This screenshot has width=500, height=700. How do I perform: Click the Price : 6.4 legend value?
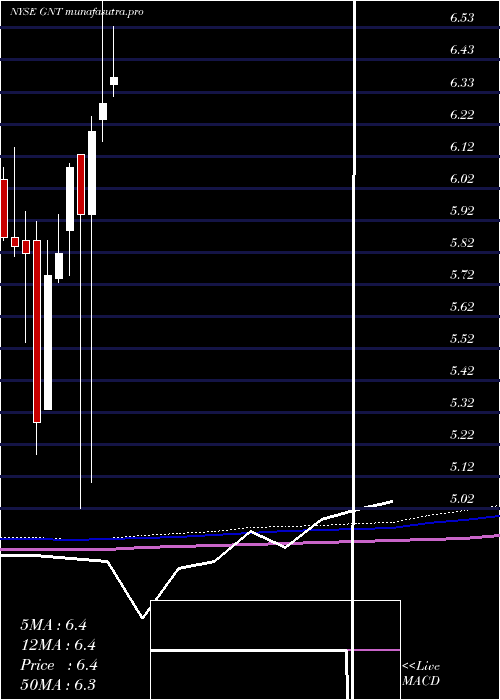tap(59, 665)
